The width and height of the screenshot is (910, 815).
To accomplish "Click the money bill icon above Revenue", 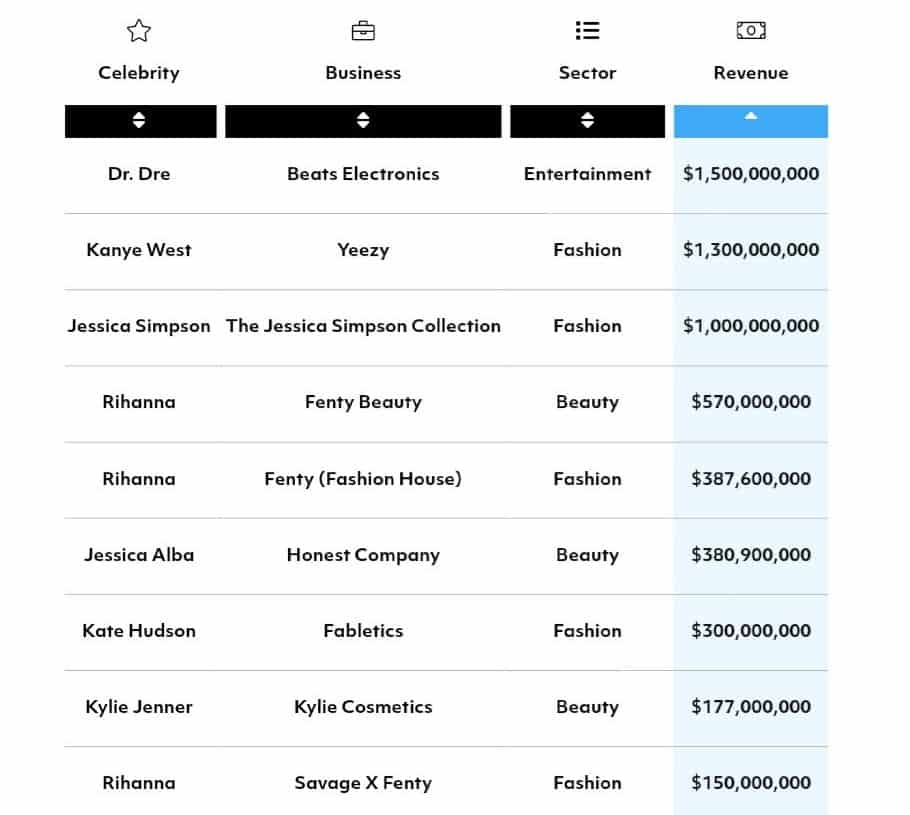I will (751, 31).
